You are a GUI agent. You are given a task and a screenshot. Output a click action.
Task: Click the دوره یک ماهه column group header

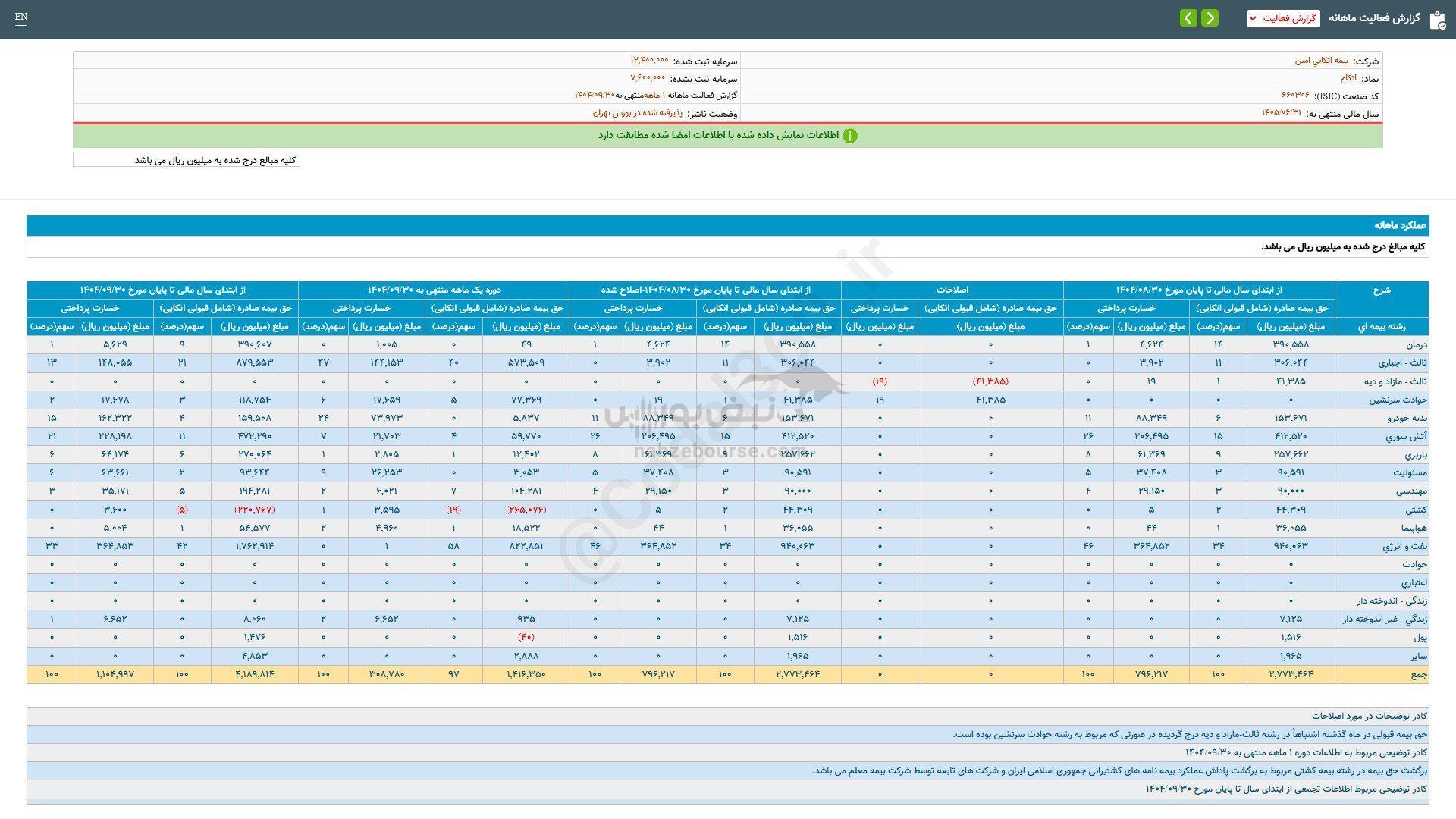click(x=434, y=290)
